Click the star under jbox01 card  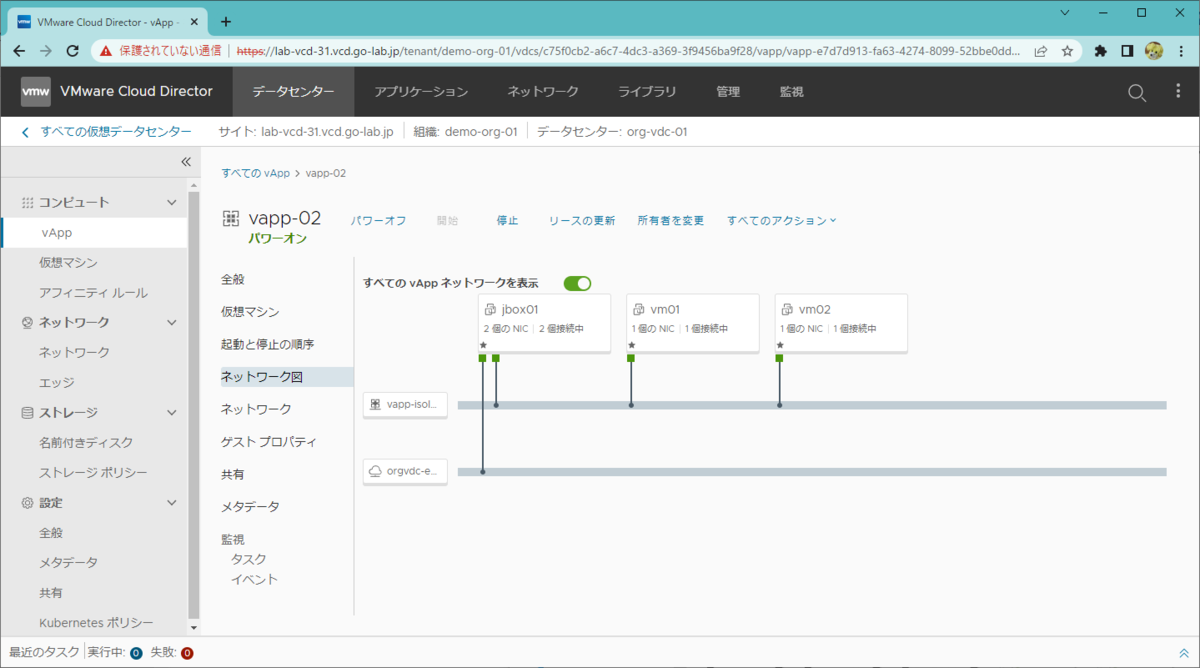(x=483, y=345)
